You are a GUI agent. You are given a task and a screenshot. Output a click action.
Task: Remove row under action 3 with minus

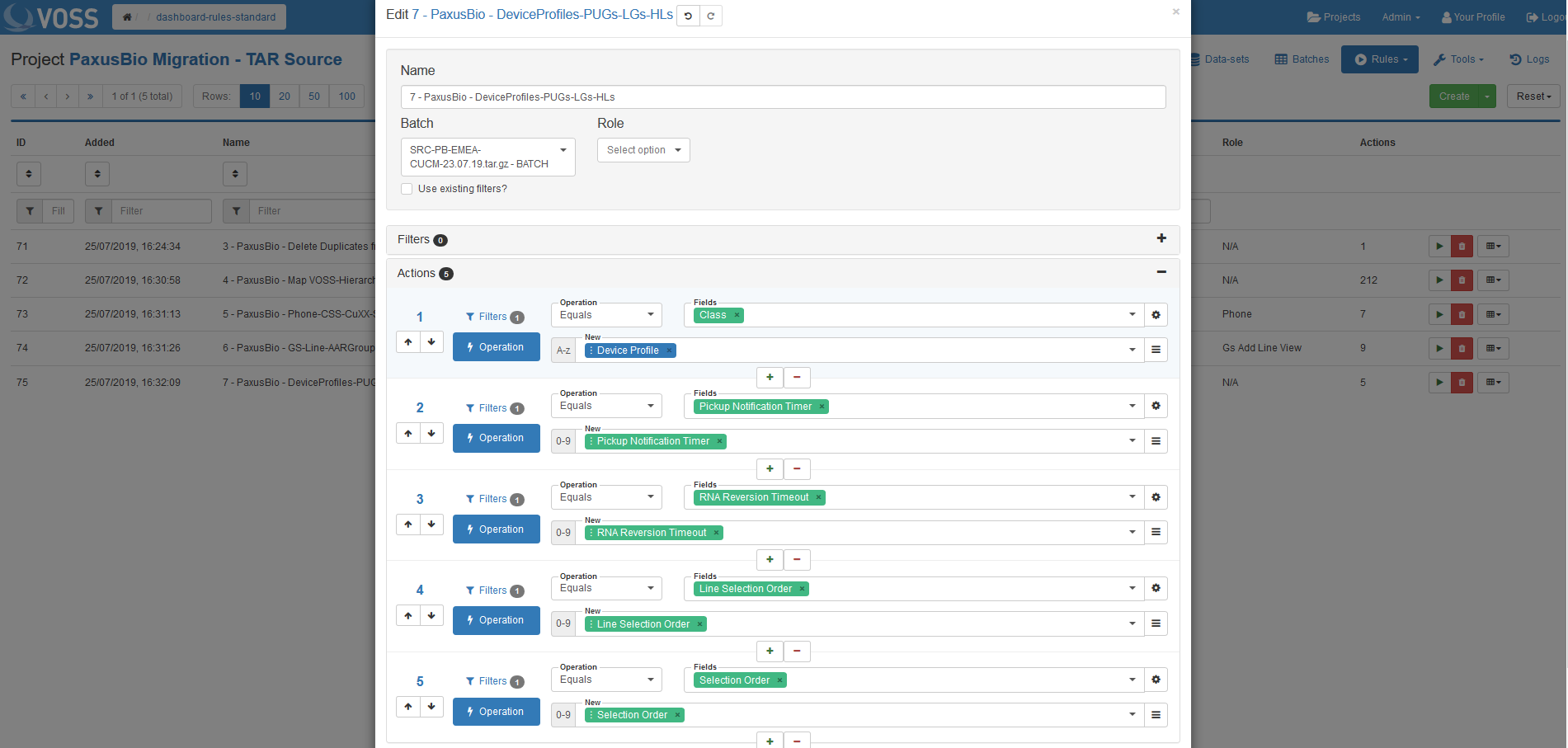797,560
